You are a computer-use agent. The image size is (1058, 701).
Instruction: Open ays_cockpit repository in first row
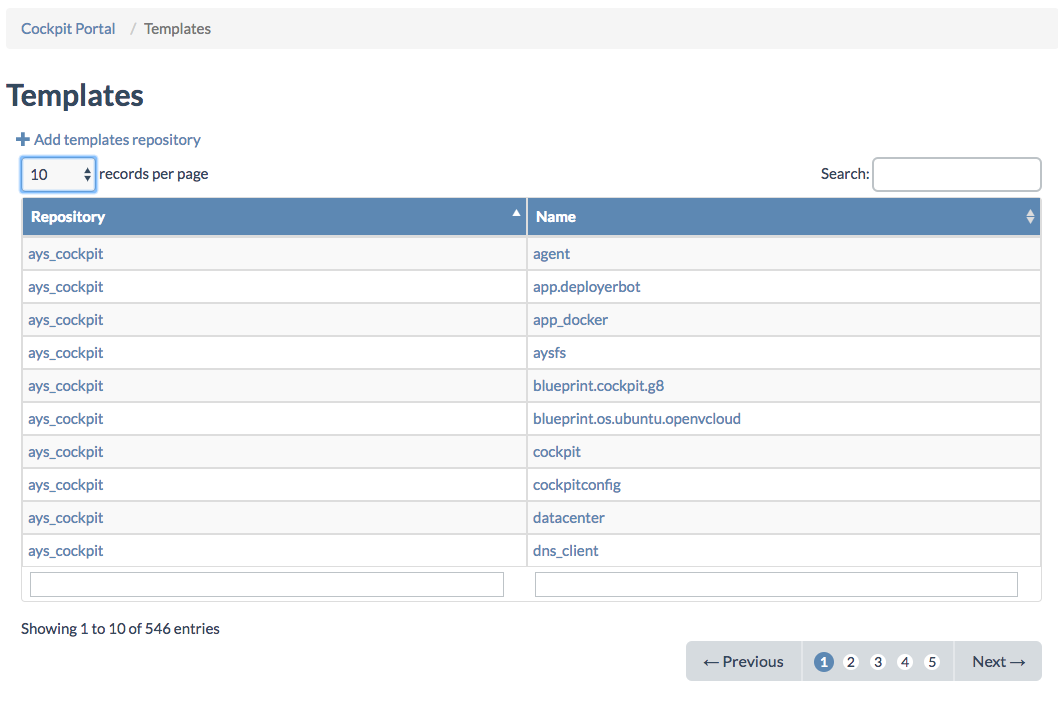(x=65, y=254)
